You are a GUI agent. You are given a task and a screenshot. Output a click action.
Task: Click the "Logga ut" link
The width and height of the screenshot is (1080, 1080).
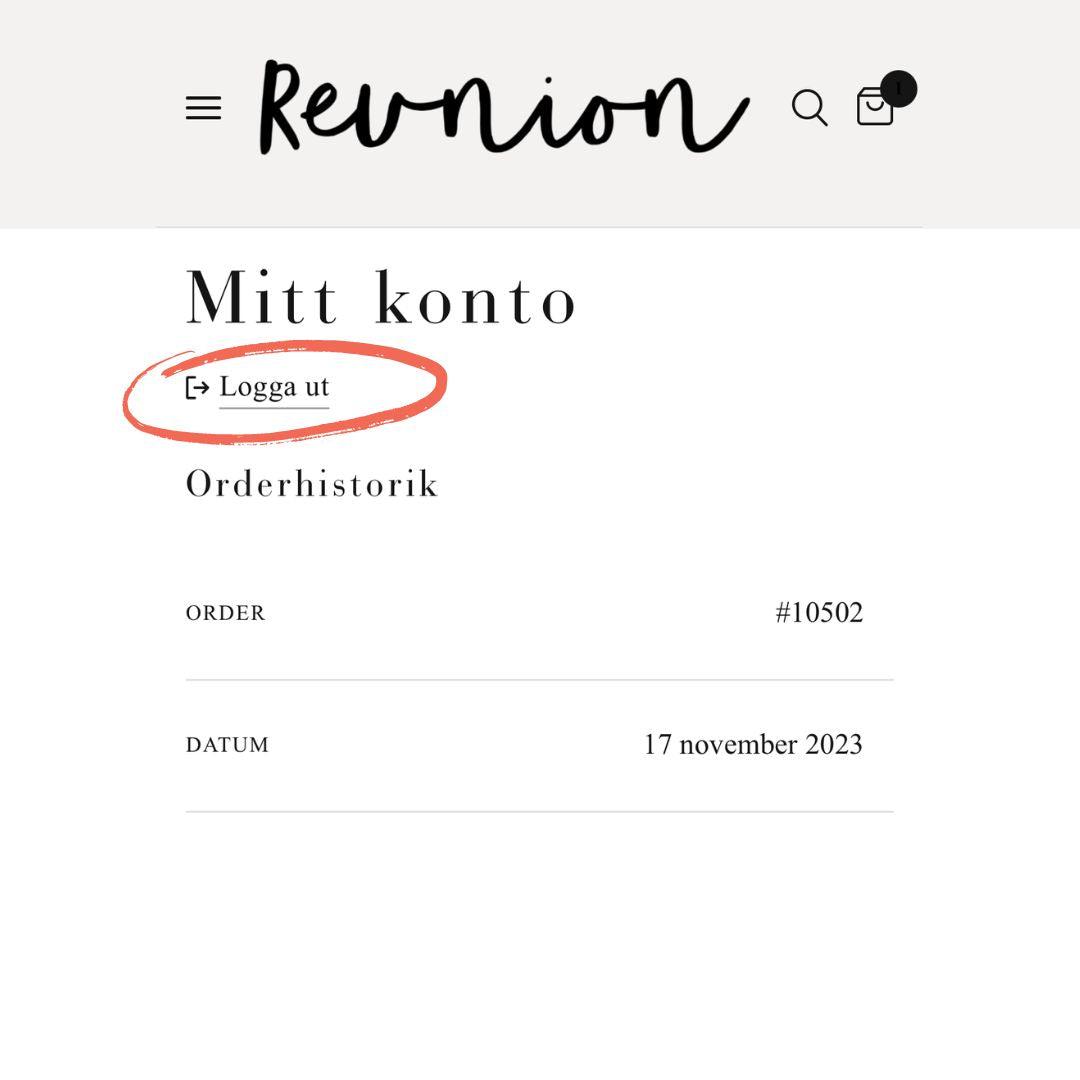[274, 387]
